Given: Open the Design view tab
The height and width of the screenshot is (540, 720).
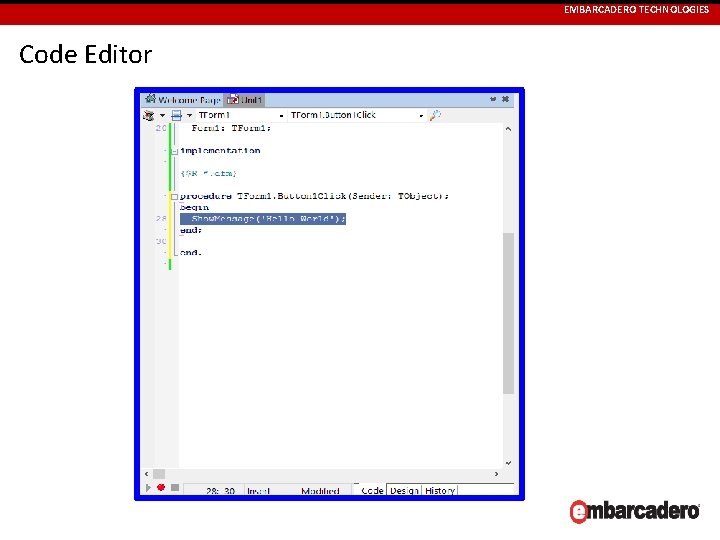Looking at the screenshot, I should point(404,490).
